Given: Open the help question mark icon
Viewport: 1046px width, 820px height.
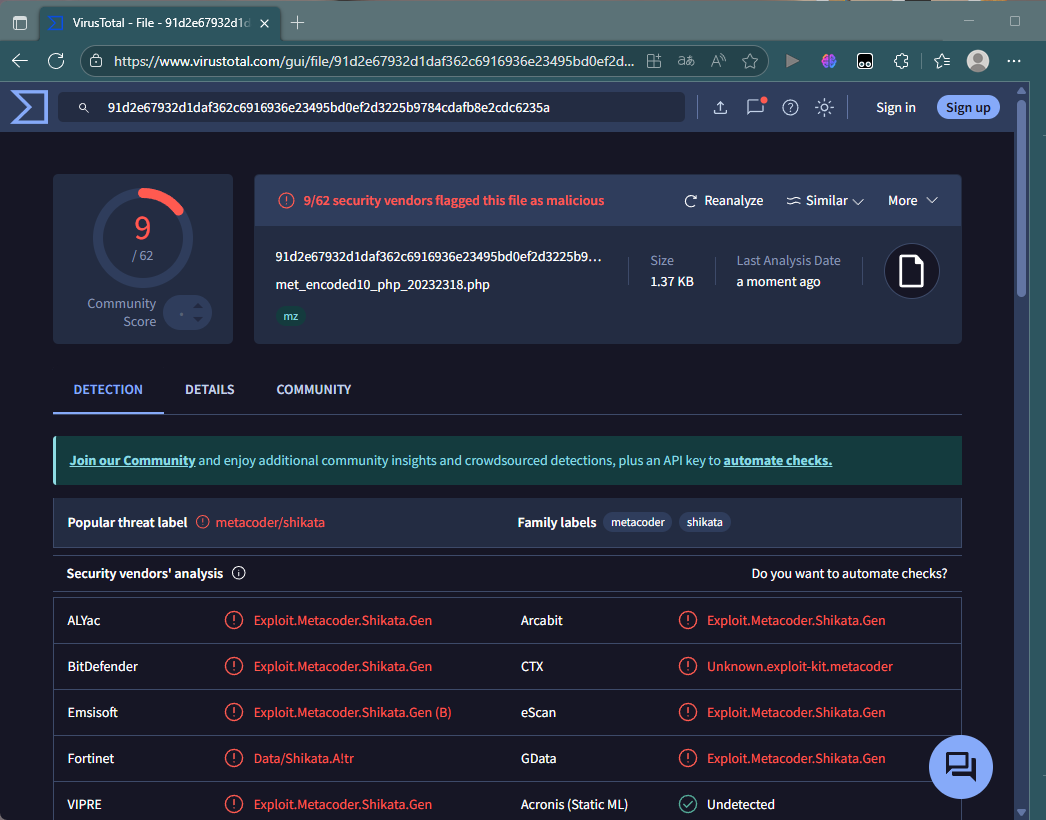Looking at the screenshot, I should [790, 107].
